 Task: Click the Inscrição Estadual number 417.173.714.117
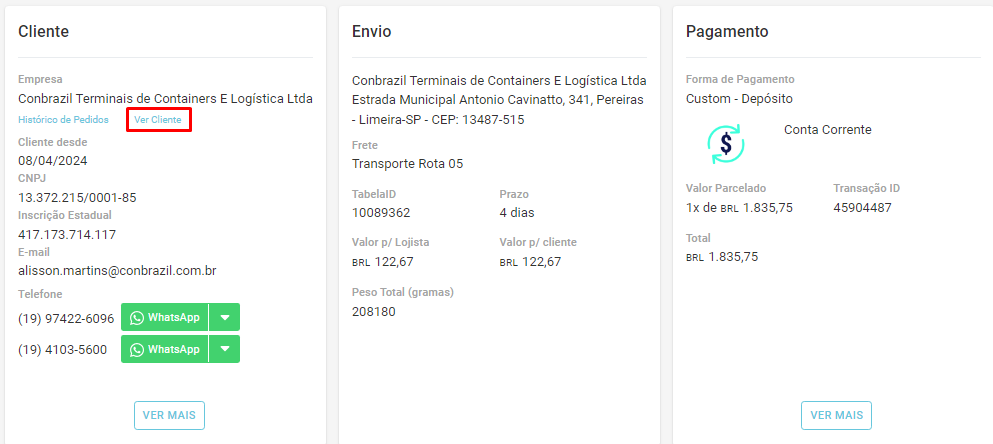pyautogui.click(x=67, y=235)
